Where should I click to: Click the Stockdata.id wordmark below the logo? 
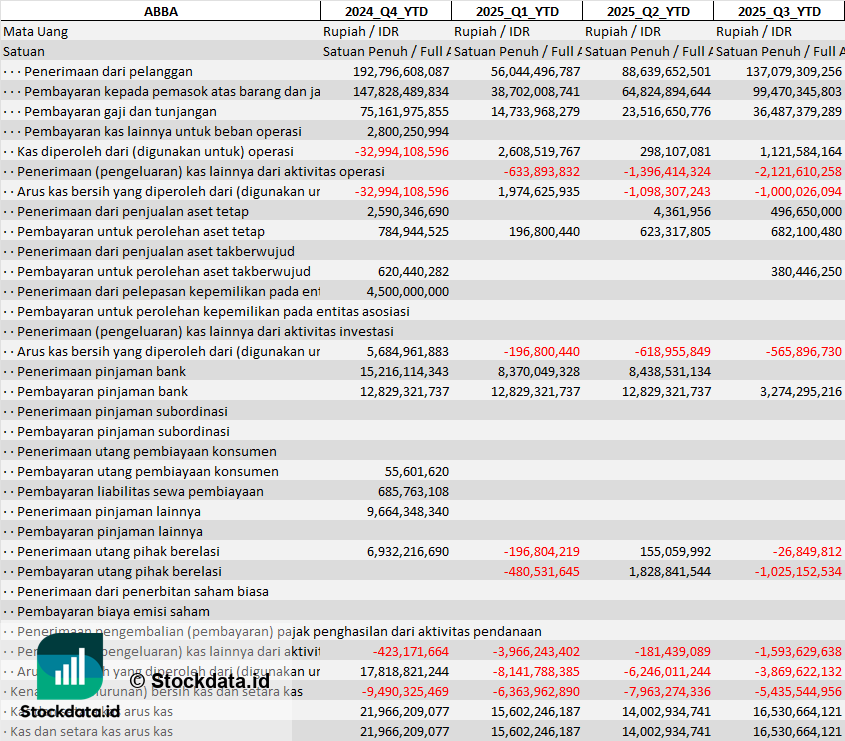(69, 712)
